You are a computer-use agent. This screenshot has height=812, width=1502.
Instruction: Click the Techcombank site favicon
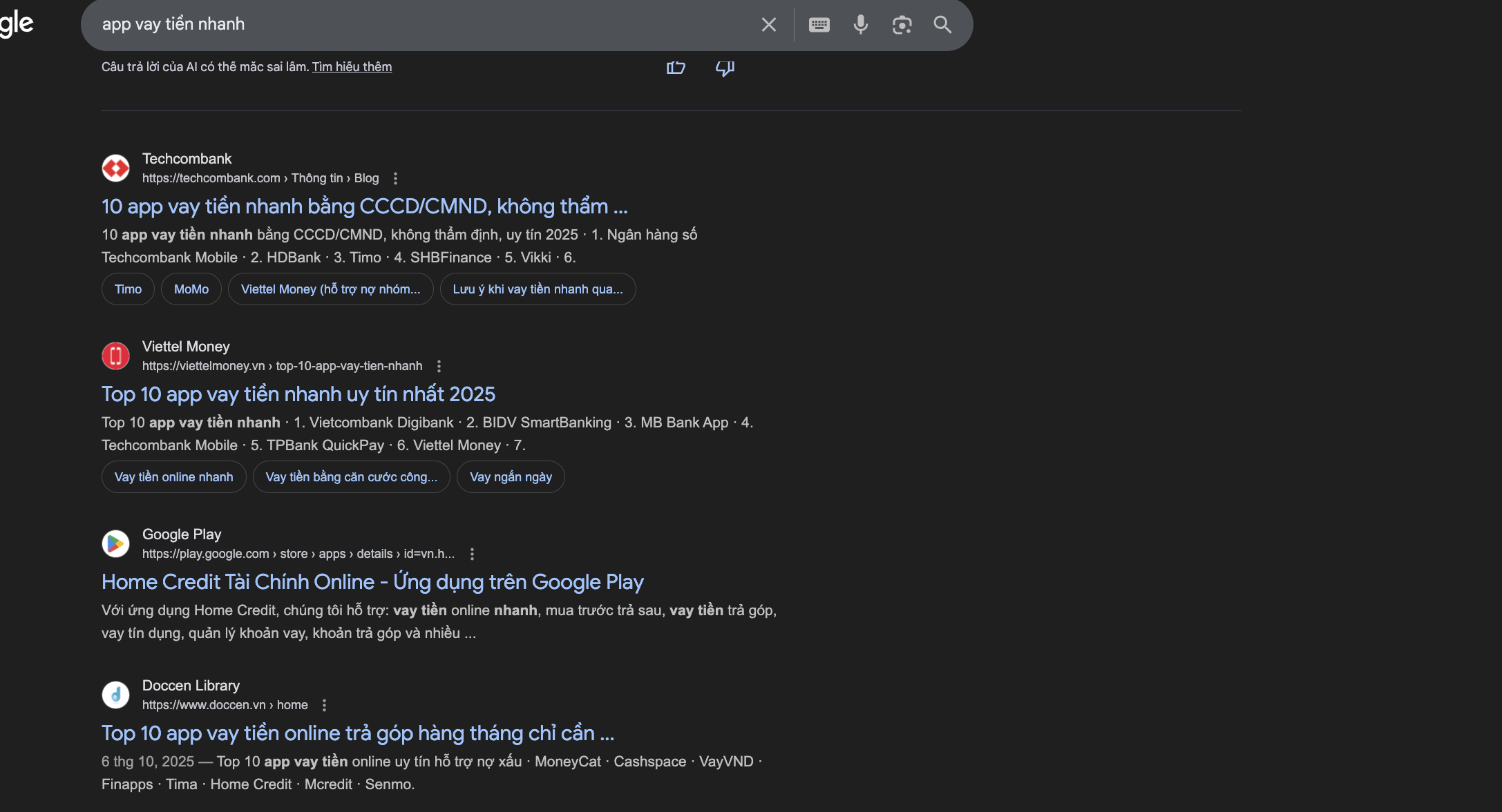(115, 168)
